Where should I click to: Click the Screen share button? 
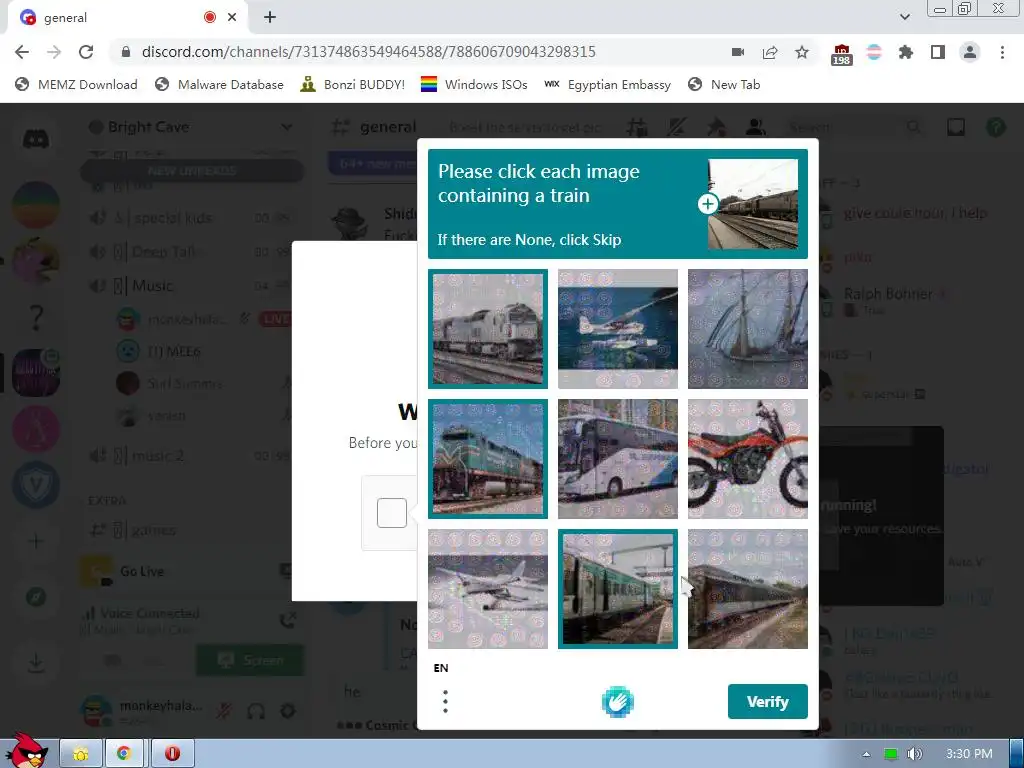[x=250, y=660]
